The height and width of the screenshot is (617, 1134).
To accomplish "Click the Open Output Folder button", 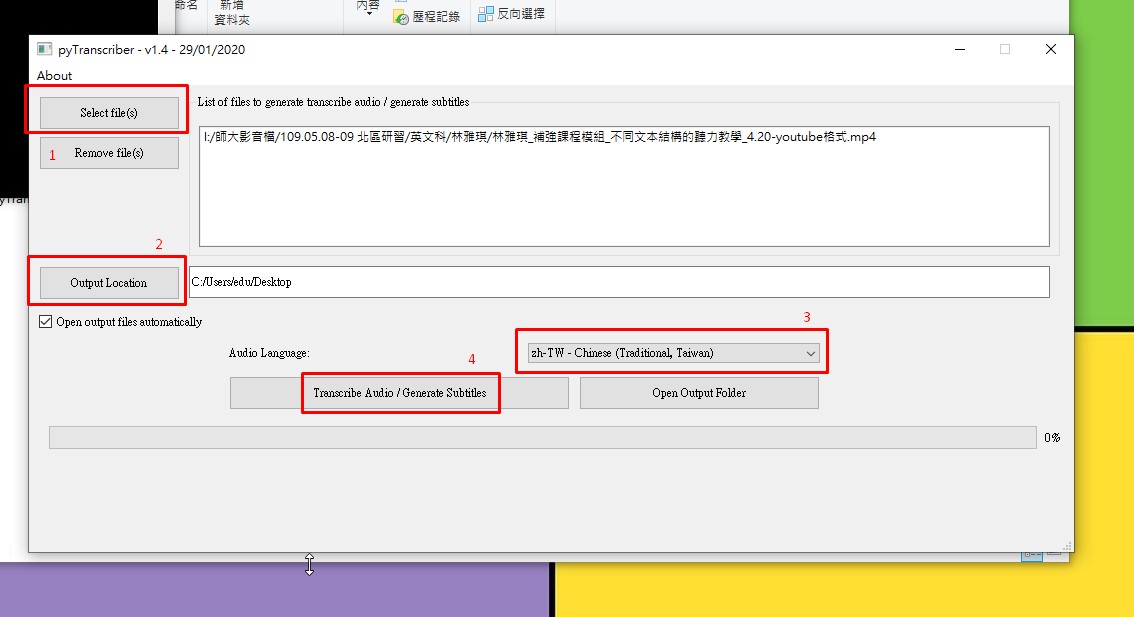I will tap(699, 393).
